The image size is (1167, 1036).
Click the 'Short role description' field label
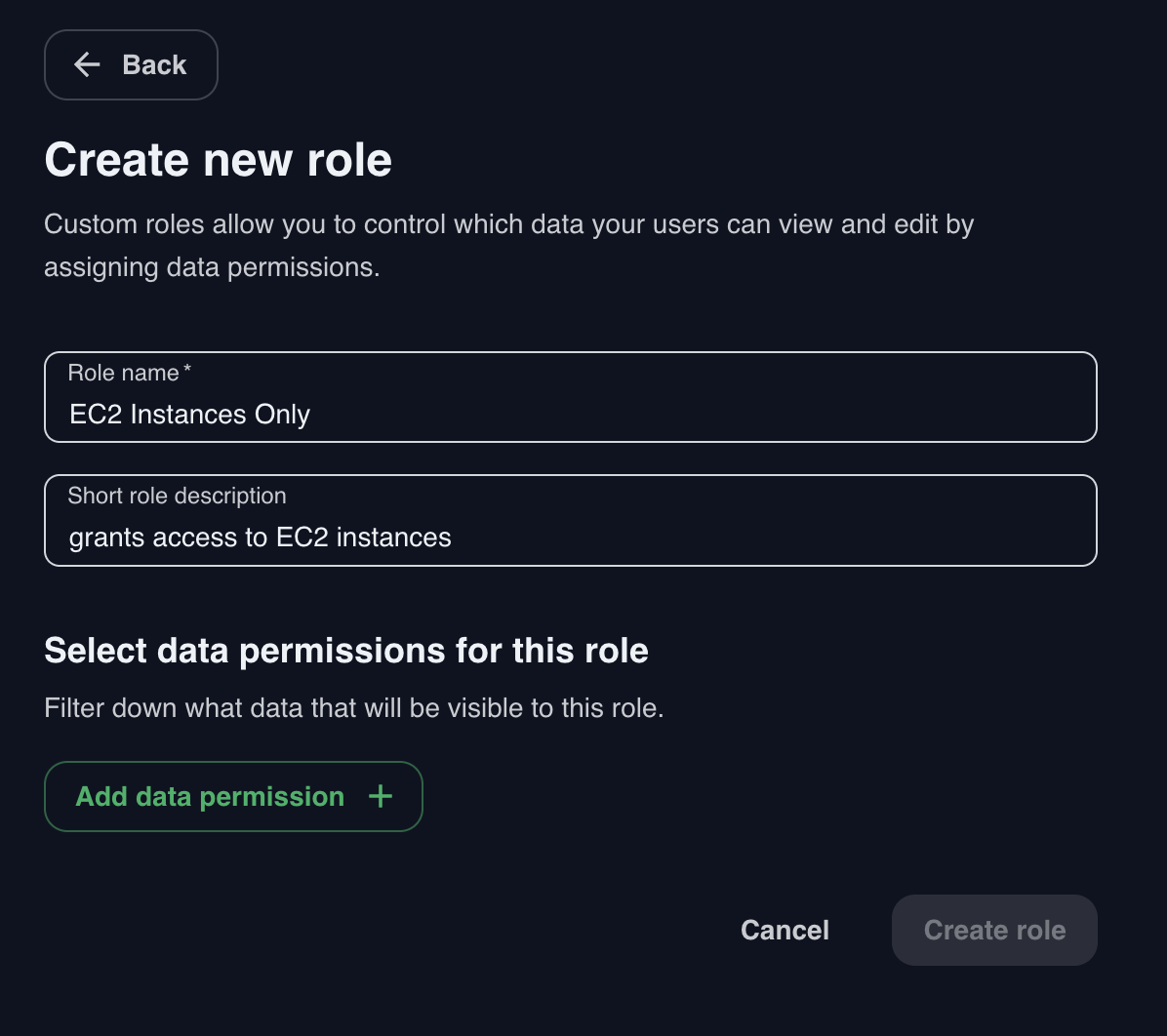pos(177,496)
